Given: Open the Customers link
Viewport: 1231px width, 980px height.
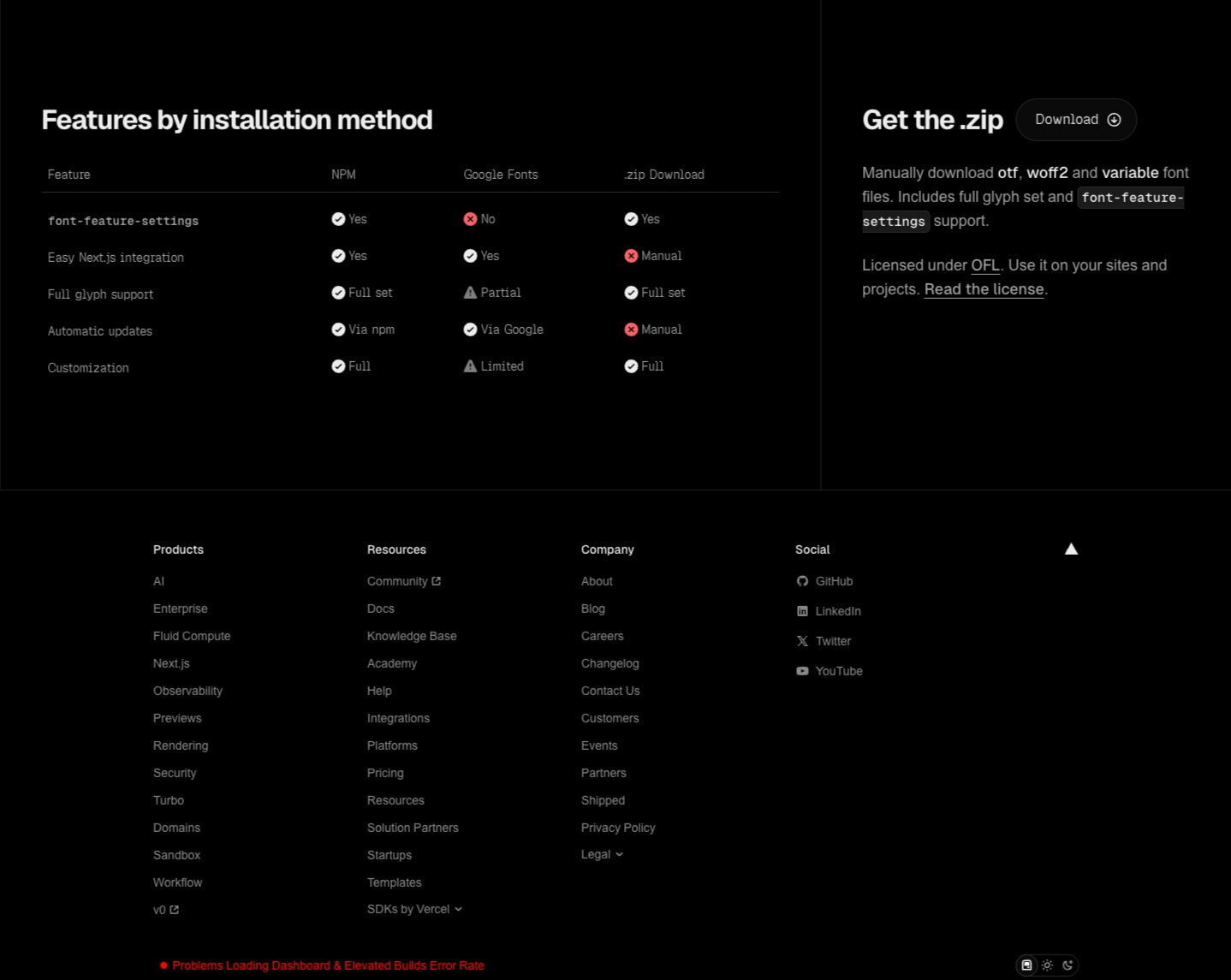Looking at the screenshot, I should click(610, 718).
